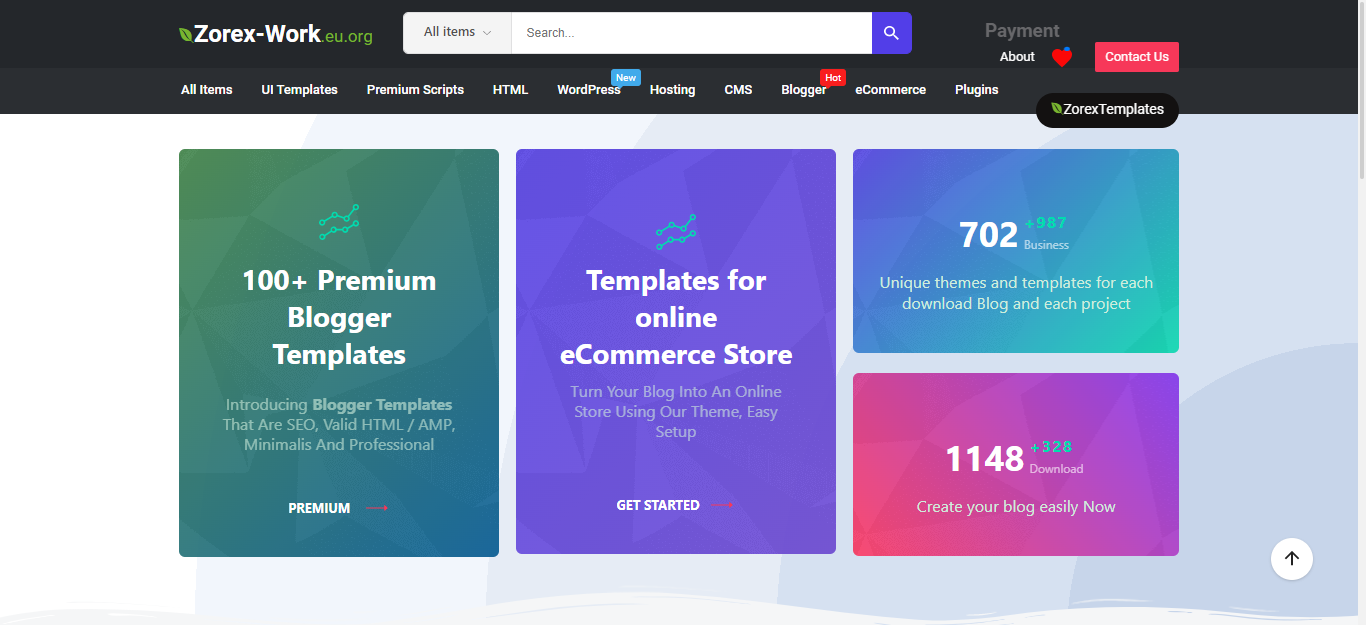Select the Plugins menu item
The height and width of the screenshot is (625, 1366).
pyautogui.click(x=976, y=89)
